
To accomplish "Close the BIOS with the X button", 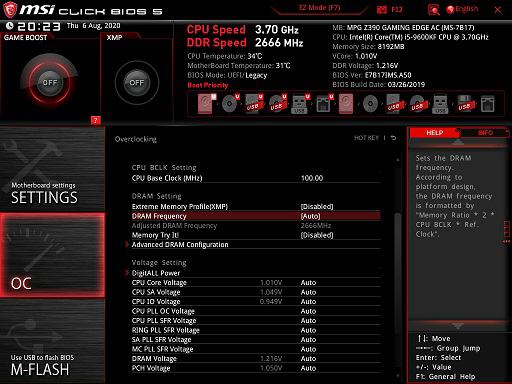I will pyautogui.click(x=497, y=10).
